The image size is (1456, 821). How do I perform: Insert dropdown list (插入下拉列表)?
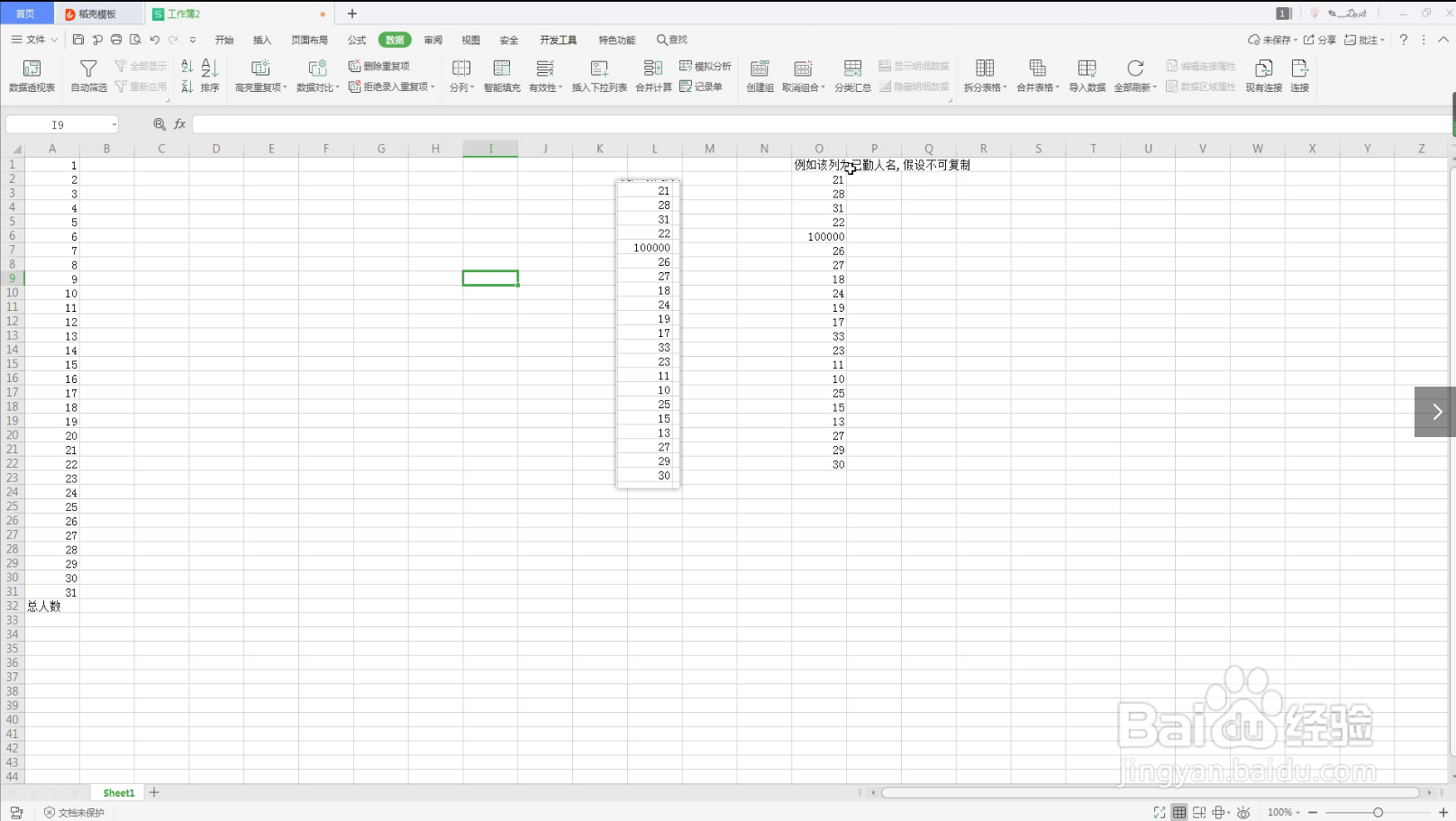tap(599, 76)
